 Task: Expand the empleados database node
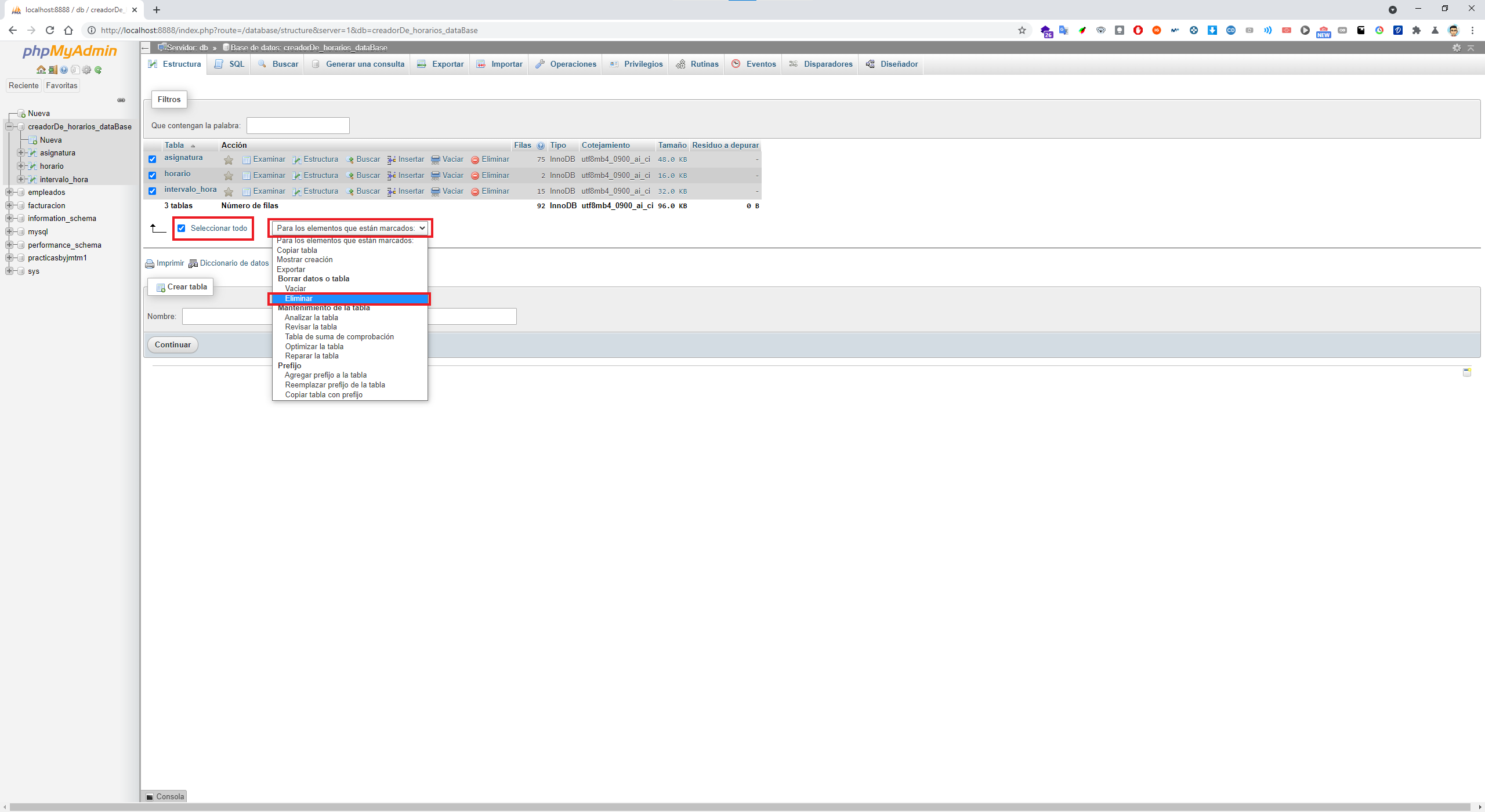[9, 193]
